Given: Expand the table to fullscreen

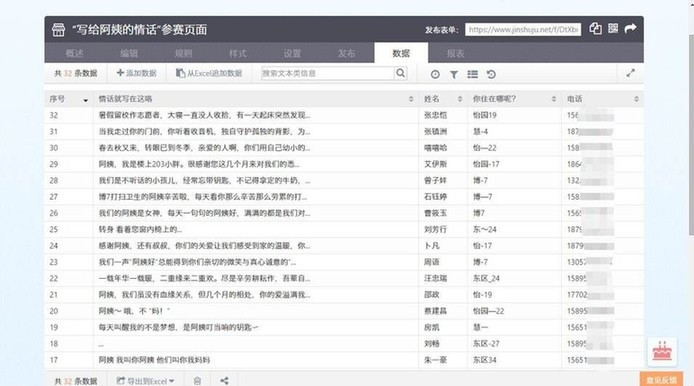Looking at the screenshot, I should click(630, 73).
